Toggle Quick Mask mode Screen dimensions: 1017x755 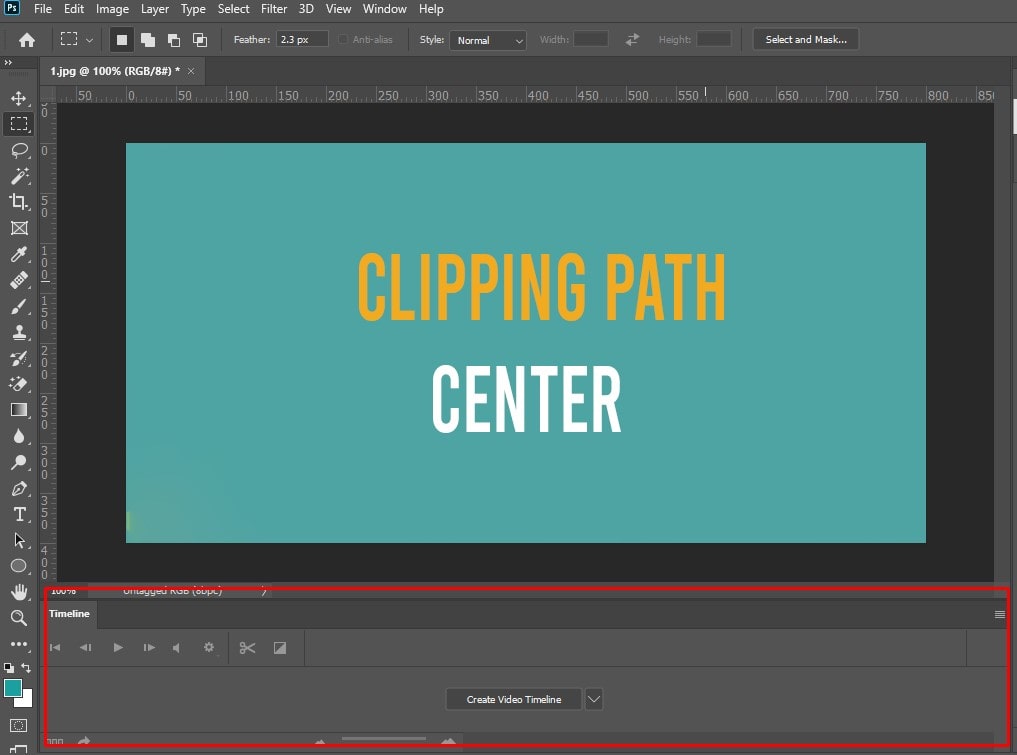[18, 724]
